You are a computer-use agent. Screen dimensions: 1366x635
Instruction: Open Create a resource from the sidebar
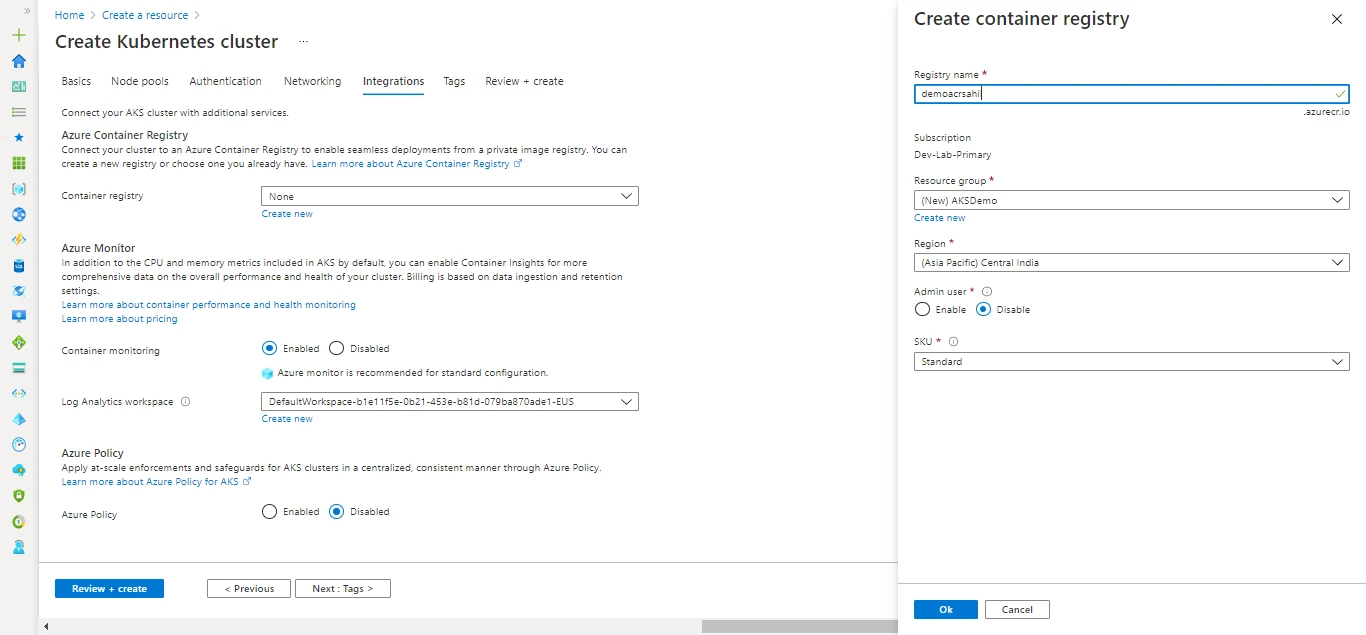pyautogui.click(x=19, y=35)
